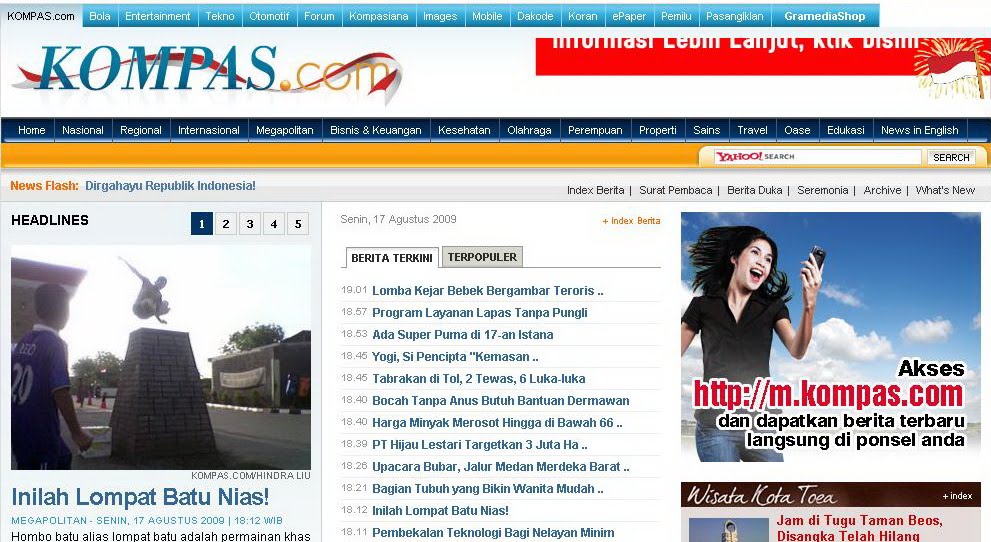Screen dimensions: 991x542
Task: Open + index in Wisata Kota Toea
Action: tap(957, 496)
